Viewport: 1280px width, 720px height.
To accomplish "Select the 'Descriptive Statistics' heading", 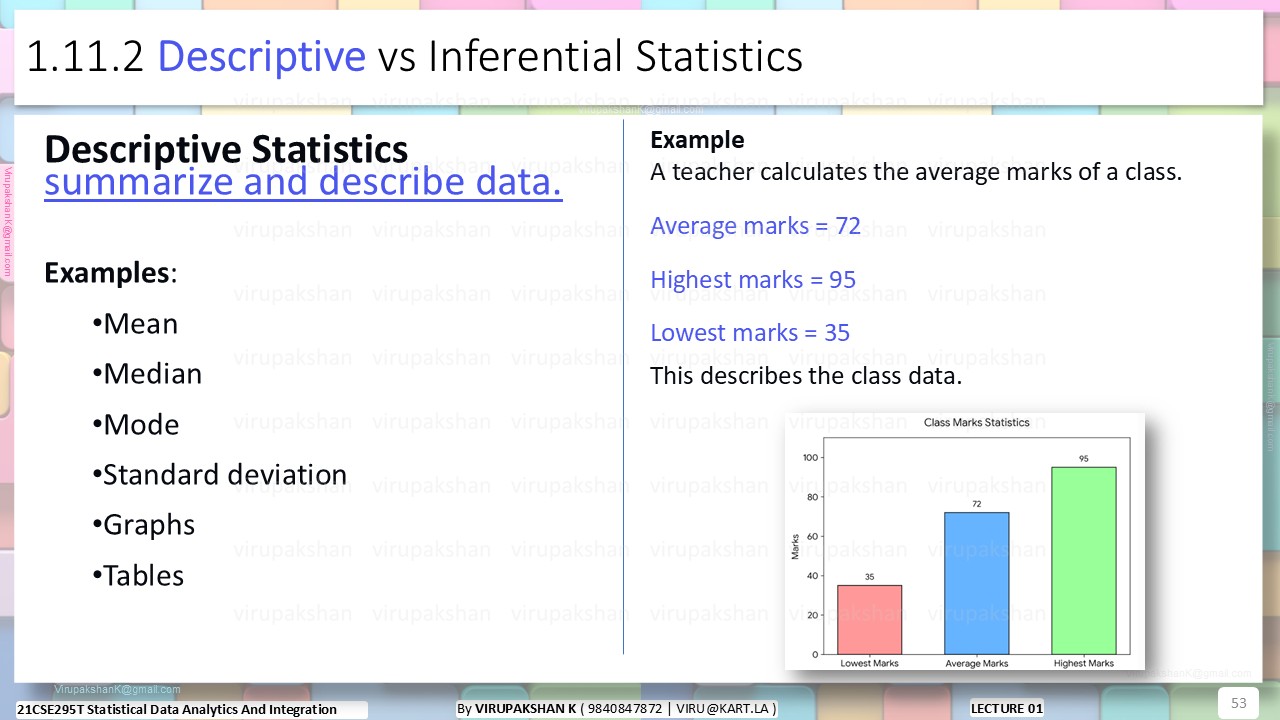I will (226, 149).
